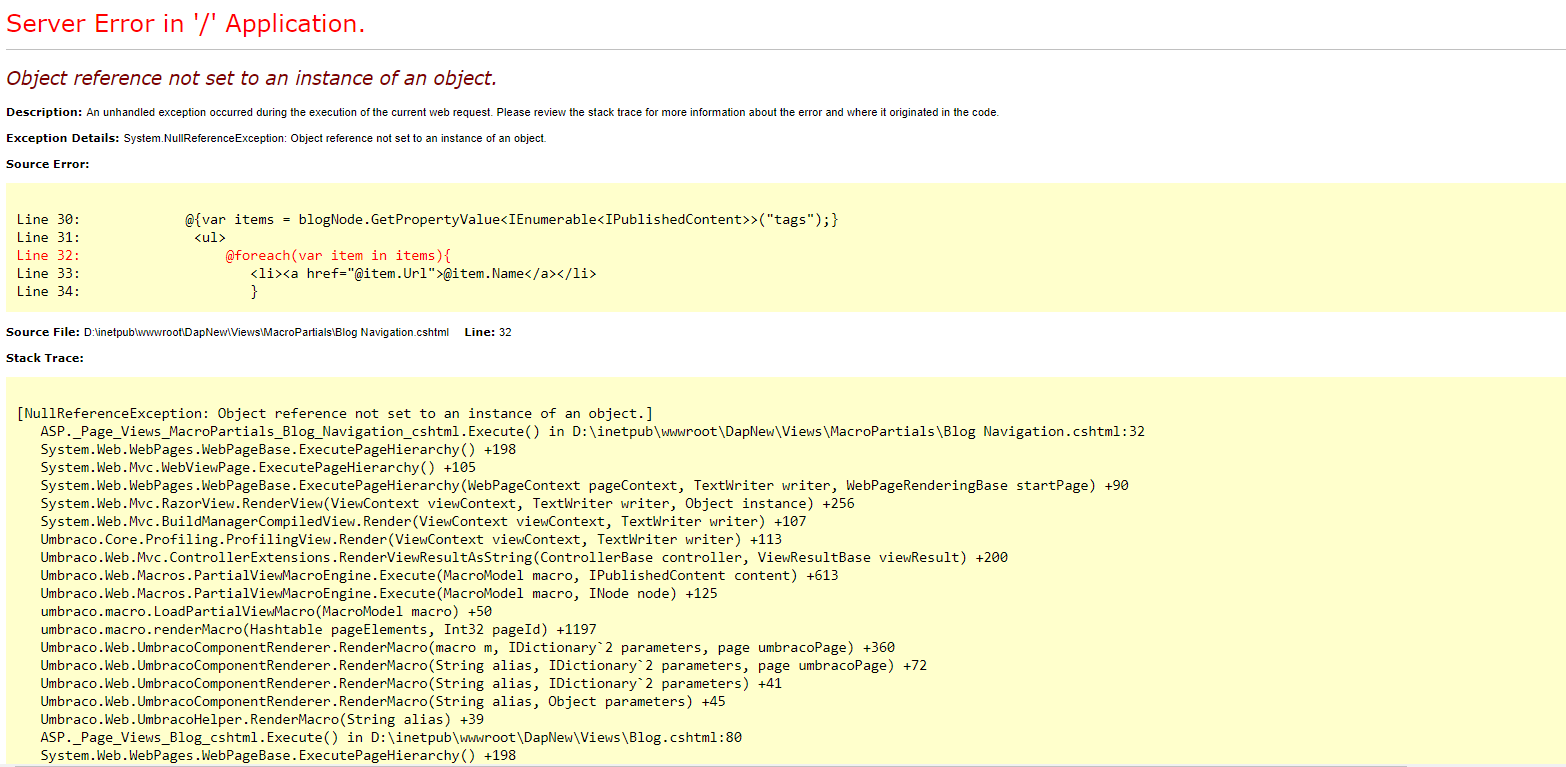Click the "Exception Details:" label

point(62,138)
